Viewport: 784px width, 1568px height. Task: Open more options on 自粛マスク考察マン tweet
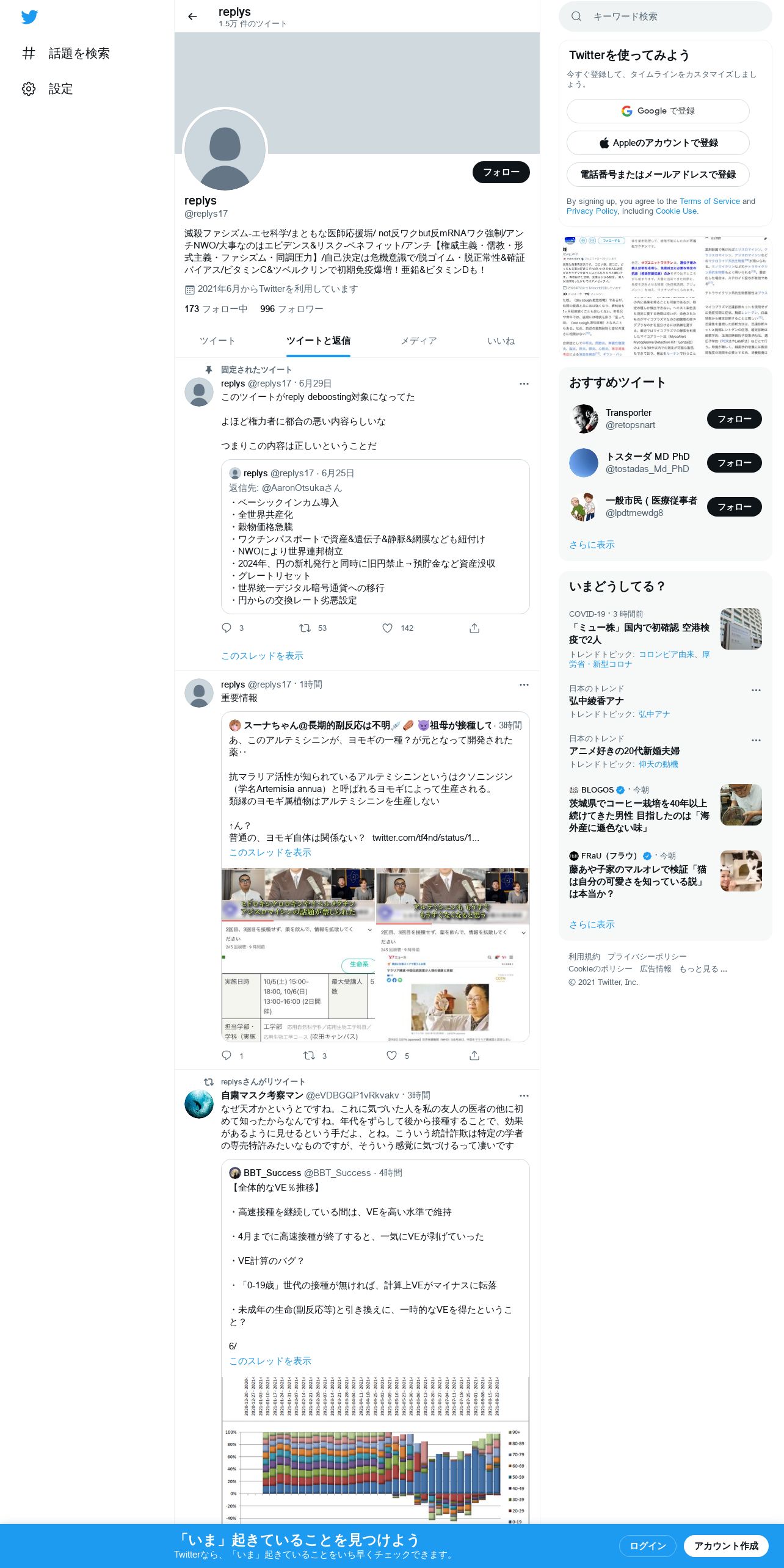(524, 1095)
